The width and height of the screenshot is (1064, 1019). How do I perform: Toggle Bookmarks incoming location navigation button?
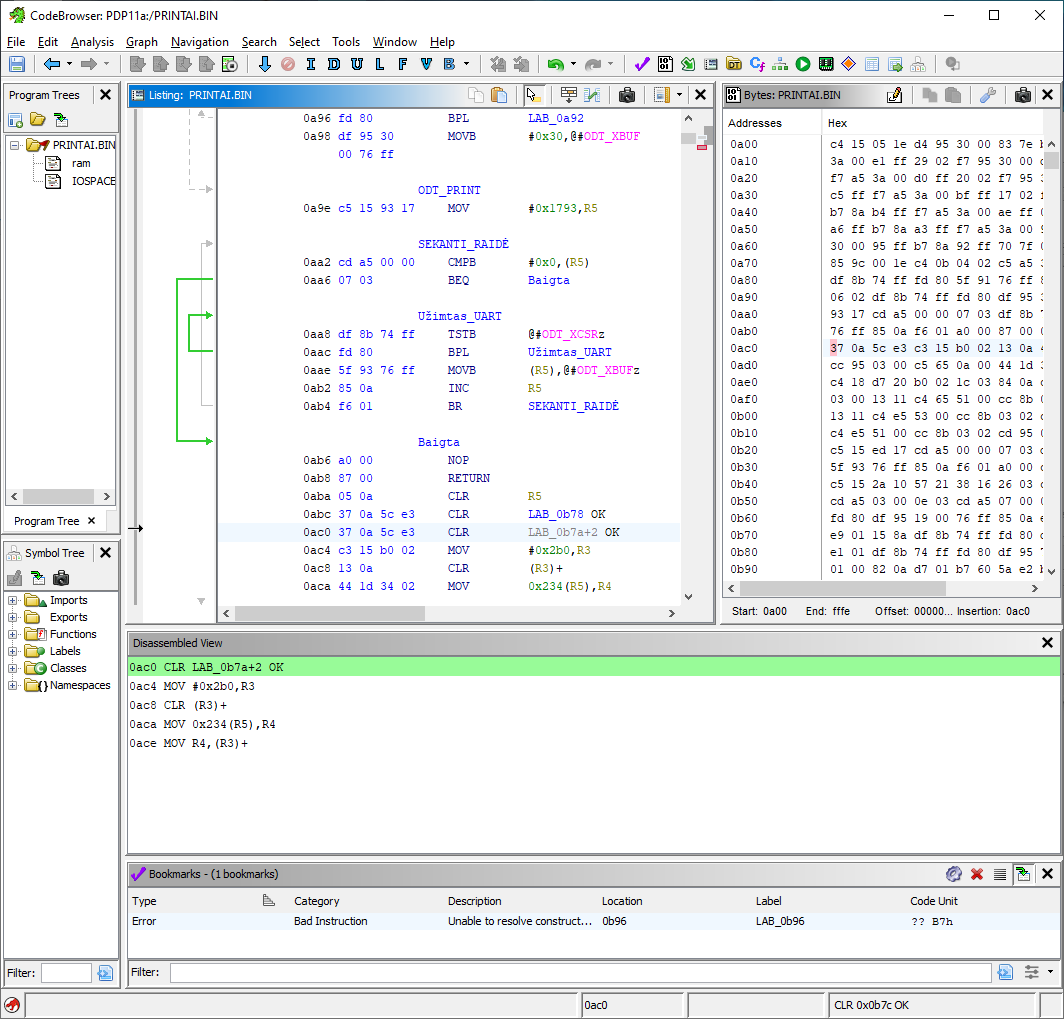[x=1023, y=874]
